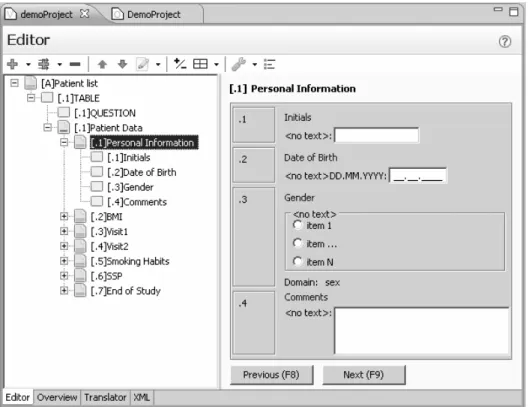529x407 pixels.
Task: Collapse the [A]Patient list node
Action: tap(15, 83)
